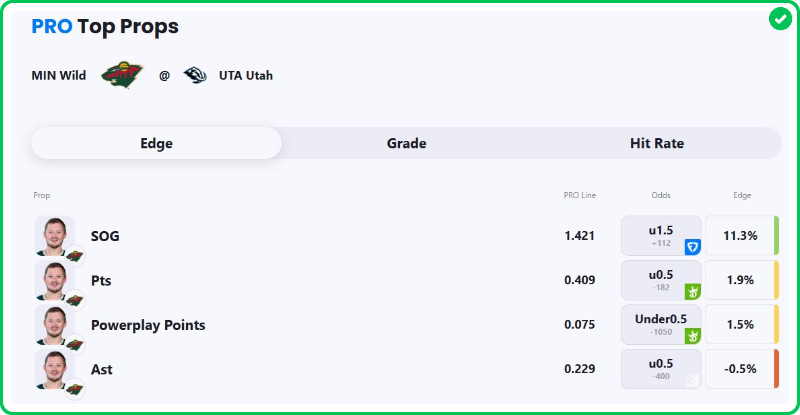Select the u0.5 -182 odds button
The image size is (800, 415).
(660, 280)
